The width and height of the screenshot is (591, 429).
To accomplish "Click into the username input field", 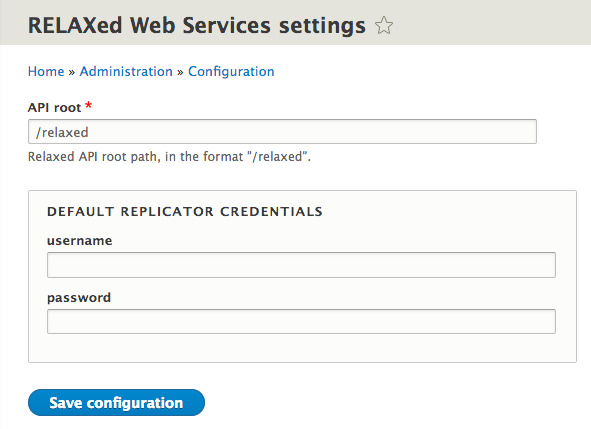I will 301,265.
